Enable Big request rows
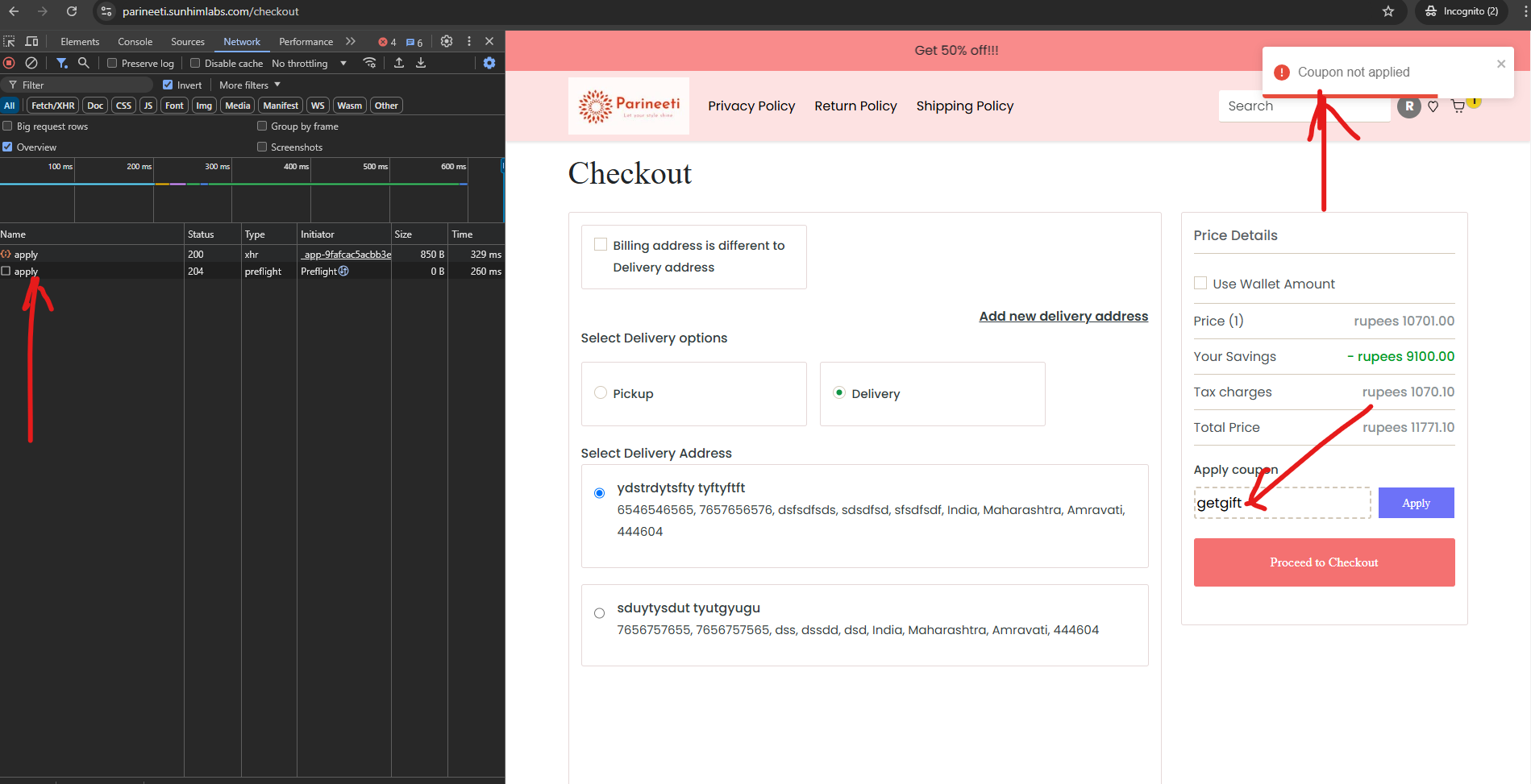The image size is (1531, 784). pyautogui.click(x=7, y=126)
